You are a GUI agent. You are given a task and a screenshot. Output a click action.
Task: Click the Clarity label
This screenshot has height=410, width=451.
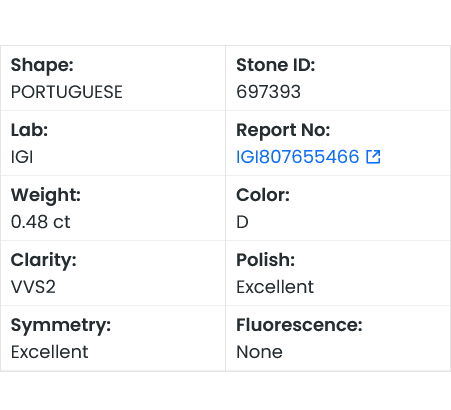tap(44, 260)
